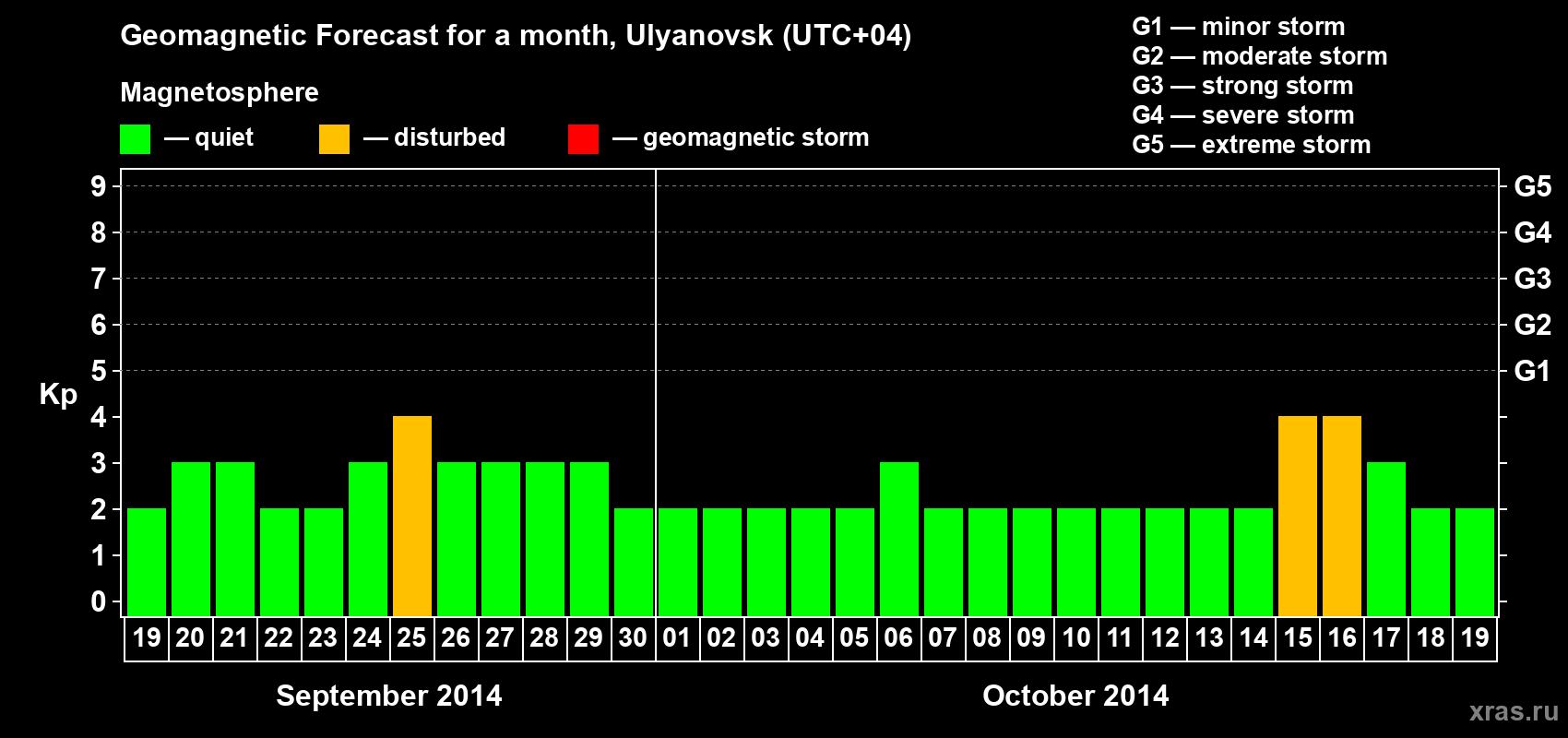This screenshot has width=1568, height=738.
Task: Click the Kp axis value '0'
Action: click(x=99, y=601)
